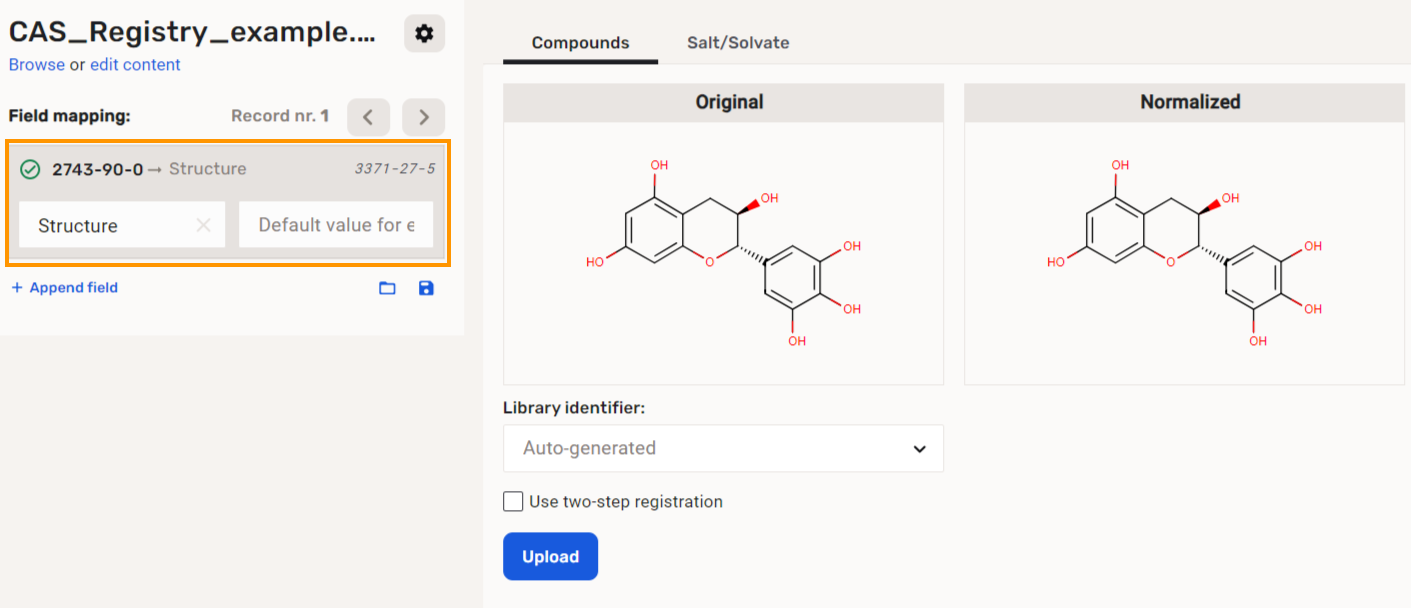Screen dimensions: 1411x608
Task: Go to next record with right chevron
Action: click(424, 117)
